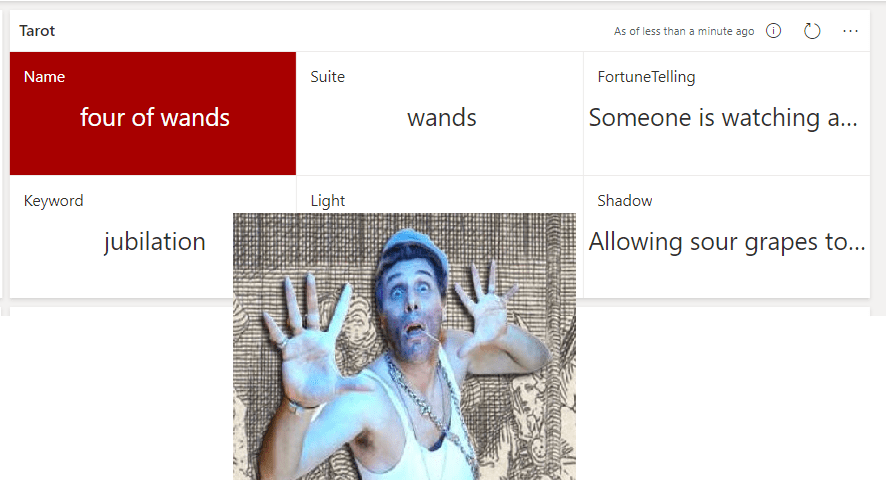This screenshot has height=480, width=886.
Task: Open the FortuneTelling 'Someone is watching' tile
Action: pos(727,113)
